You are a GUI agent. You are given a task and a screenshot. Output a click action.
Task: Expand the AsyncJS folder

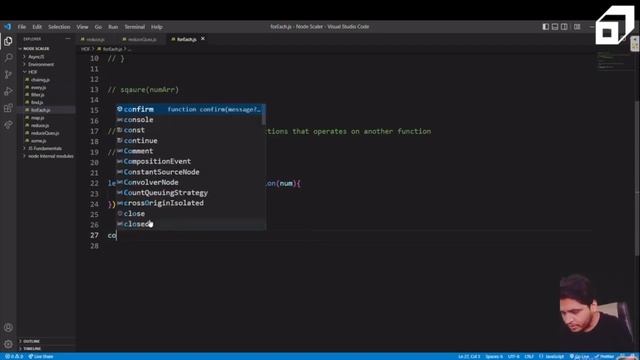pos(36,57)
